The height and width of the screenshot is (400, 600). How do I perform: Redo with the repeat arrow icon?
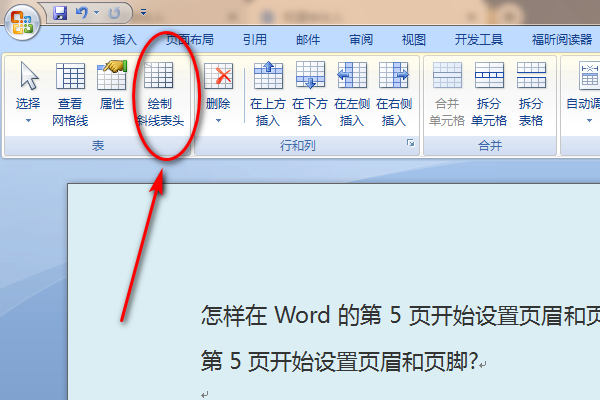tap(114, 13)
